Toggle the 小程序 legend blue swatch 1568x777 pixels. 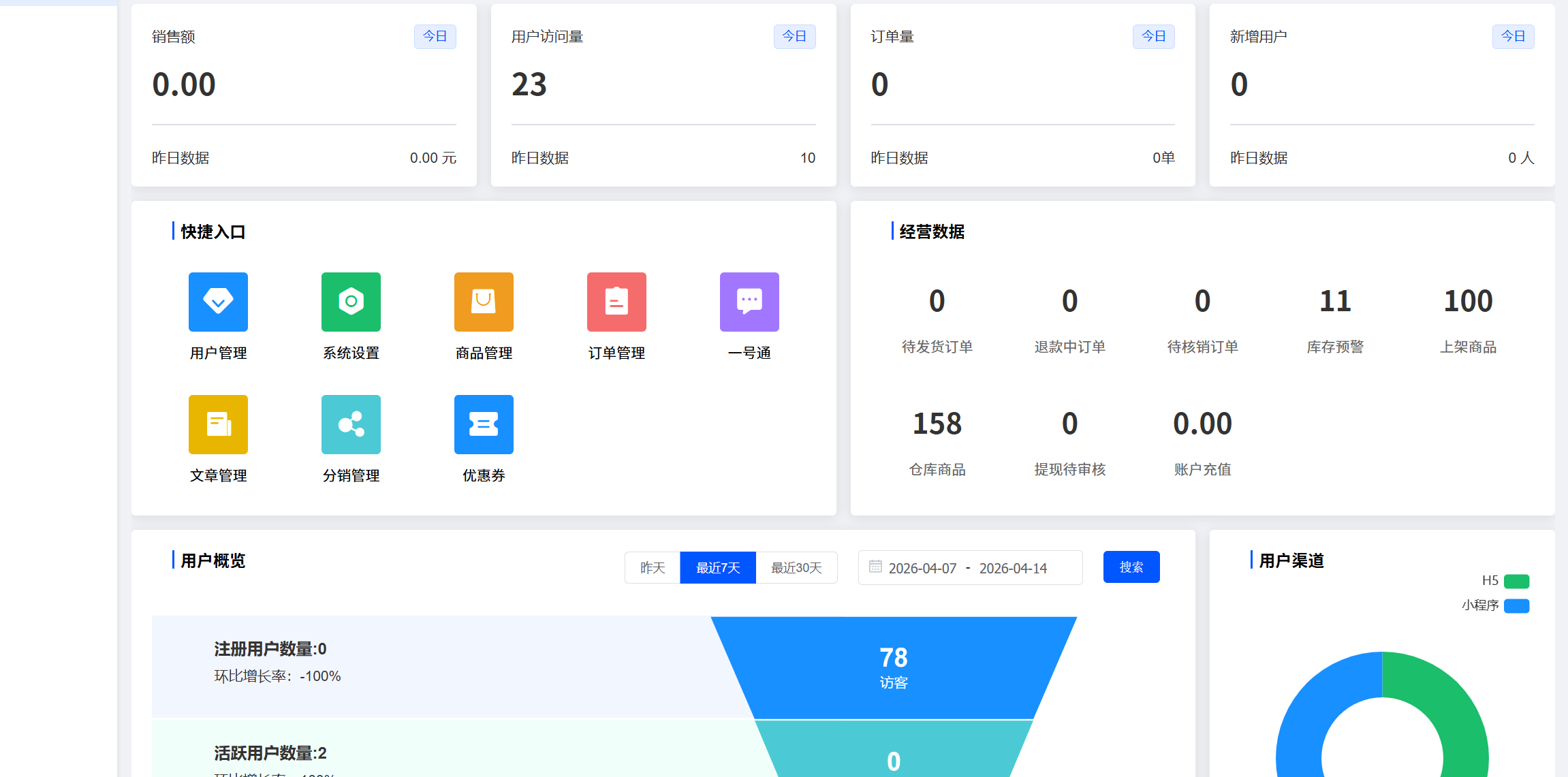tap(1516, 605)
